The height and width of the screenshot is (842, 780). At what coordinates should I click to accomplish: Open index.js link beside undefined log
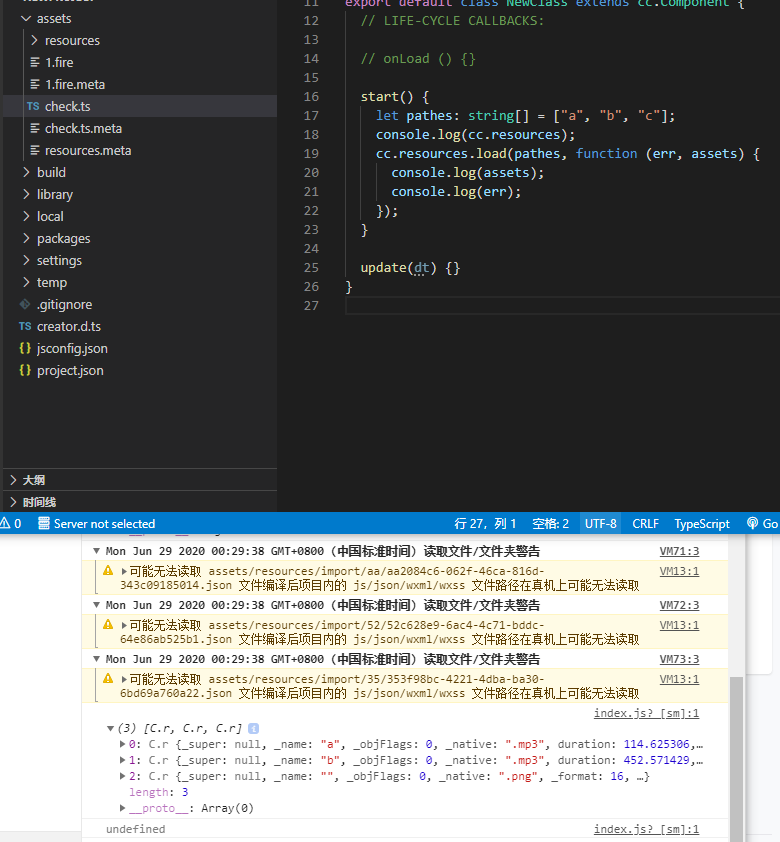[x=646, y=829]
